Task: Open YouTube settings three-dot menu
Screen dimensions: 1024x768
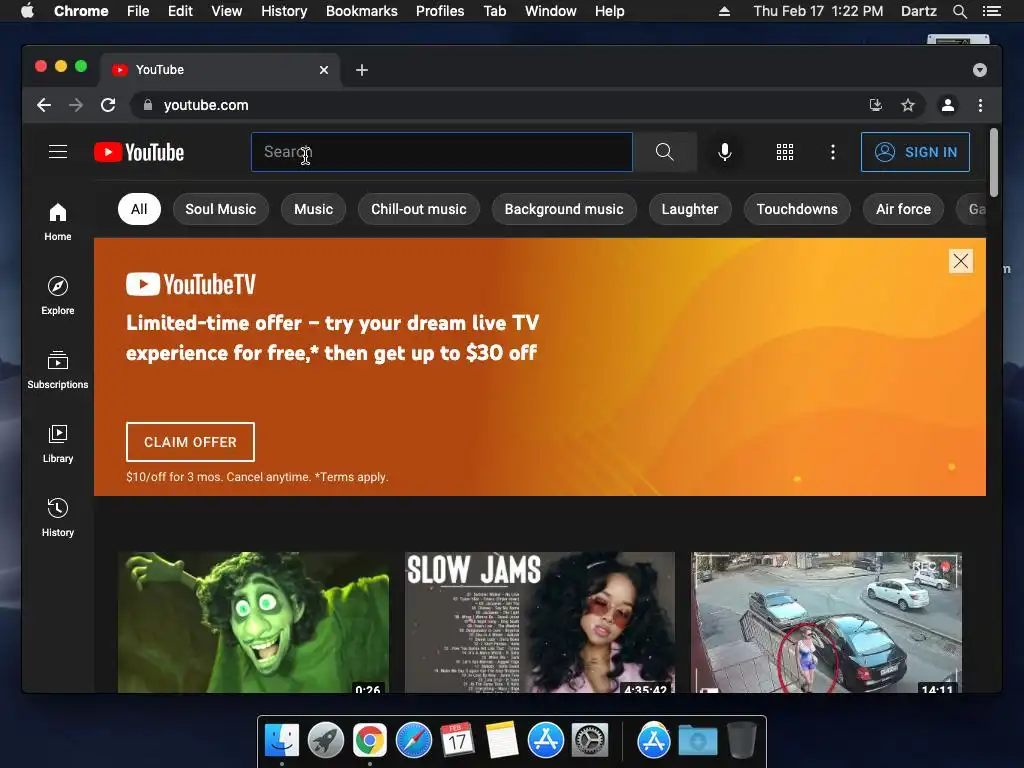Action: pos(832,152)
